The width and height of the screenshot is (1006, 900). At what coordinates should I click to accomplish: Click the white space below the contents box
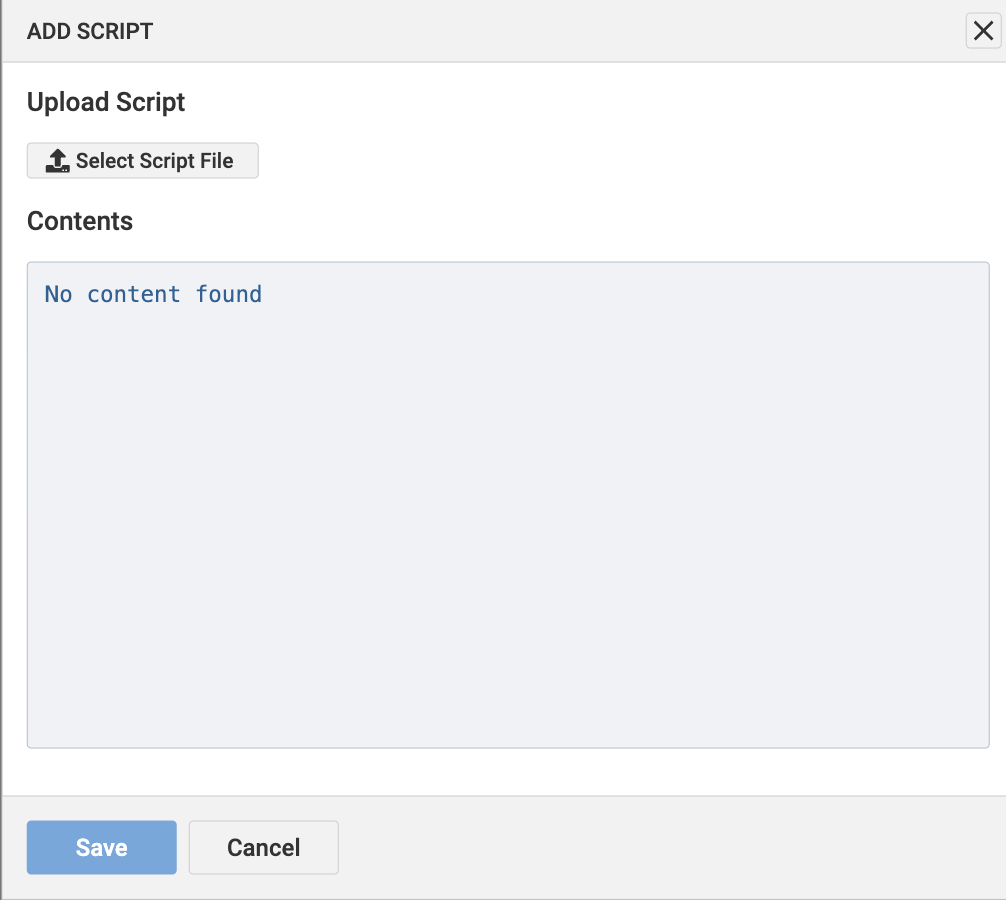(x=507, y=771)
